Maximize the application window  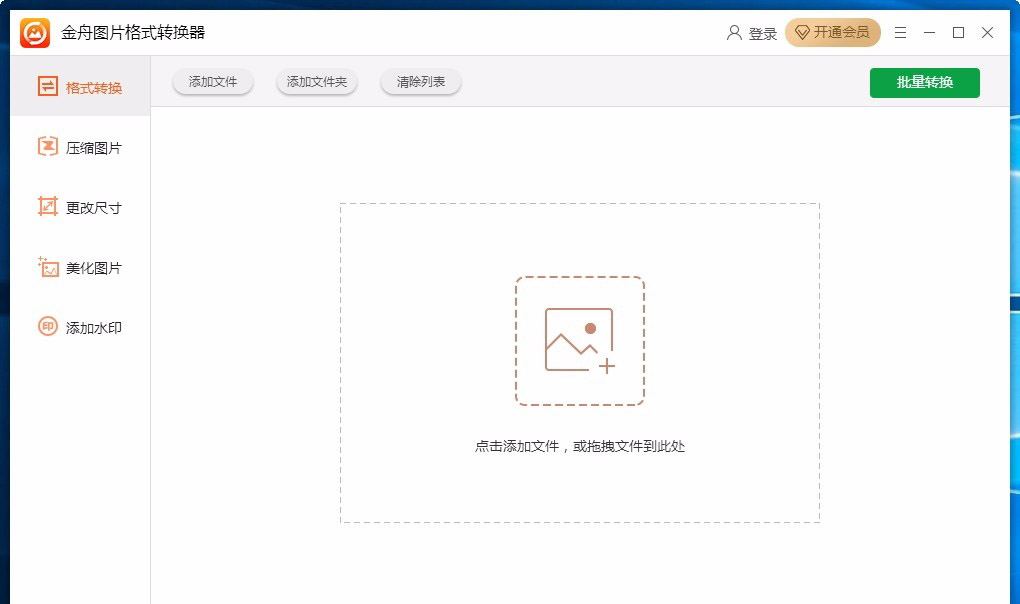[957, 32]
